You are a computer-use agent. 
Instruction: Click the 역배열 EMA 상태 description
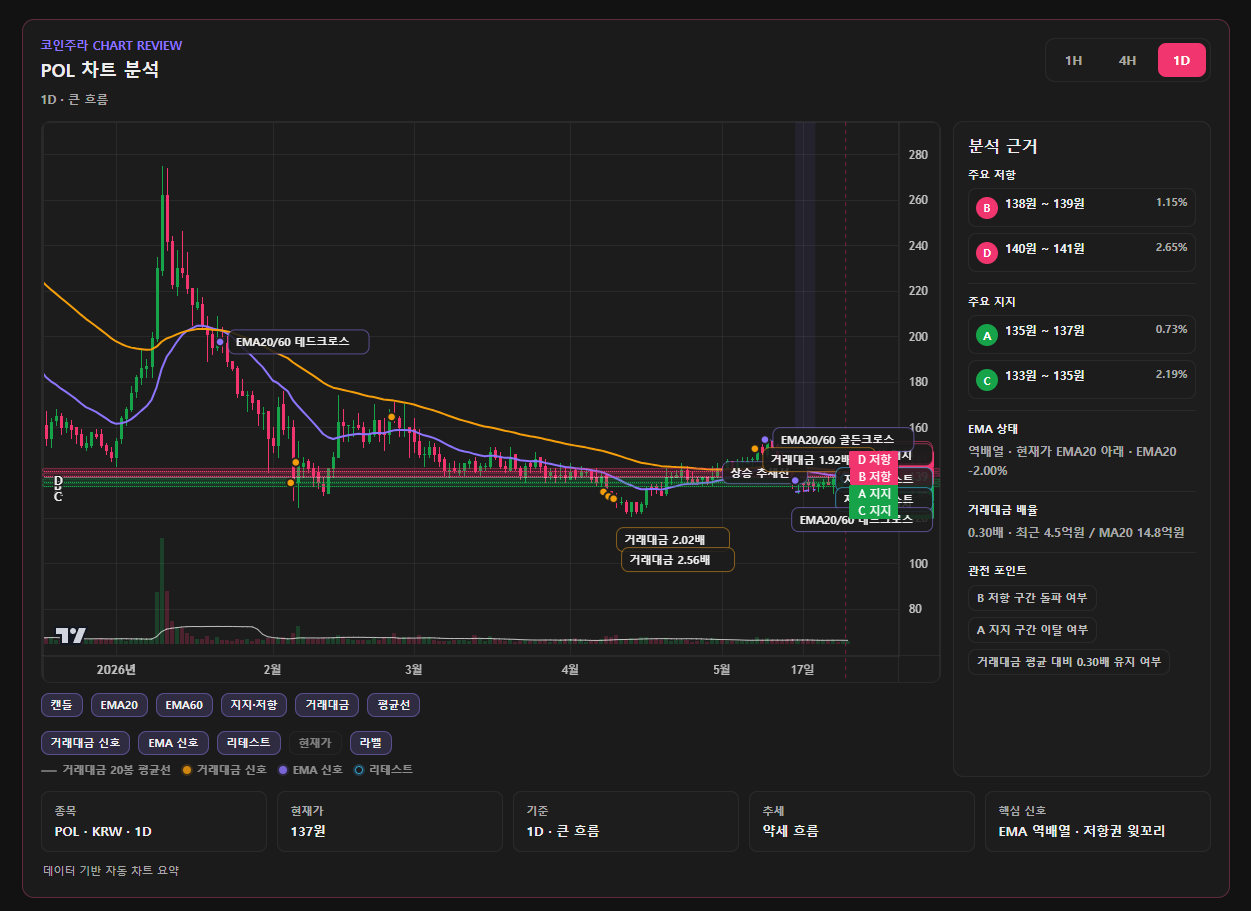(1072, 461)
